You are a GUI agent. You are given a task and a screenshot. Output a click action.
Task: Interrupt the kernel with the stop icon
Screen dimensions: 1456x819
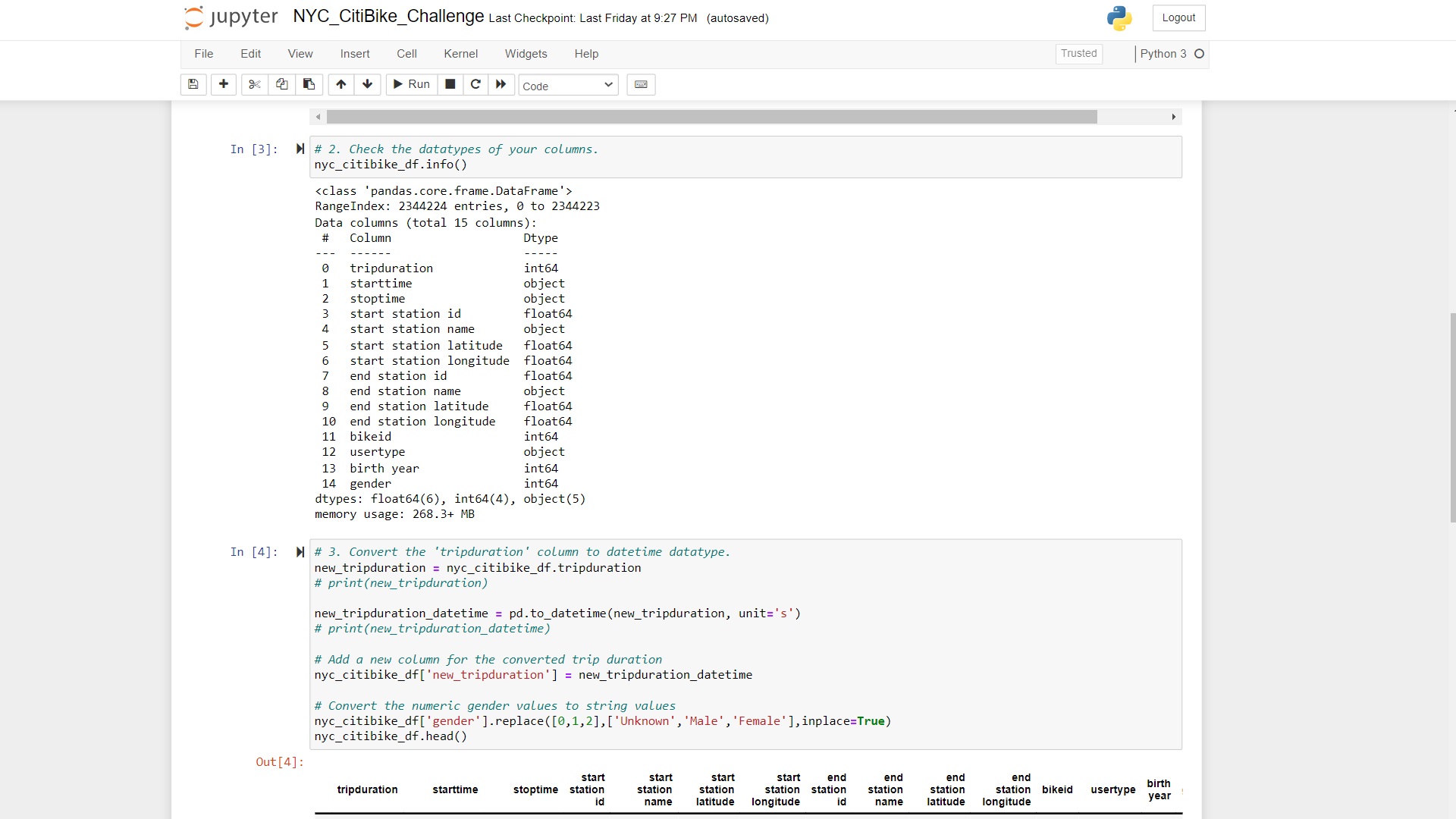(x=450, y=84)
